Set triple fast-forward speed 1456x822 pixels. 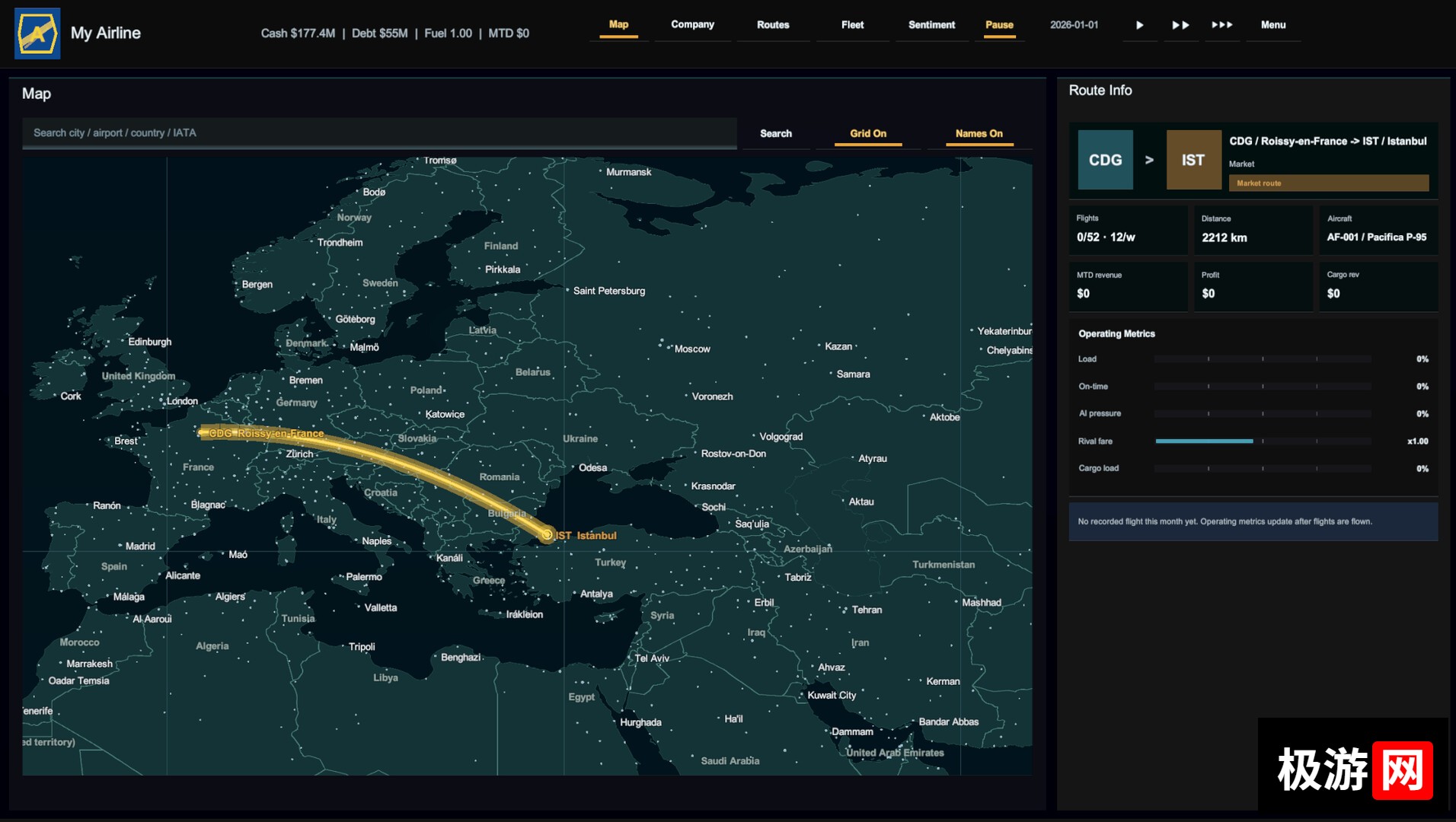pos(1221,25)
